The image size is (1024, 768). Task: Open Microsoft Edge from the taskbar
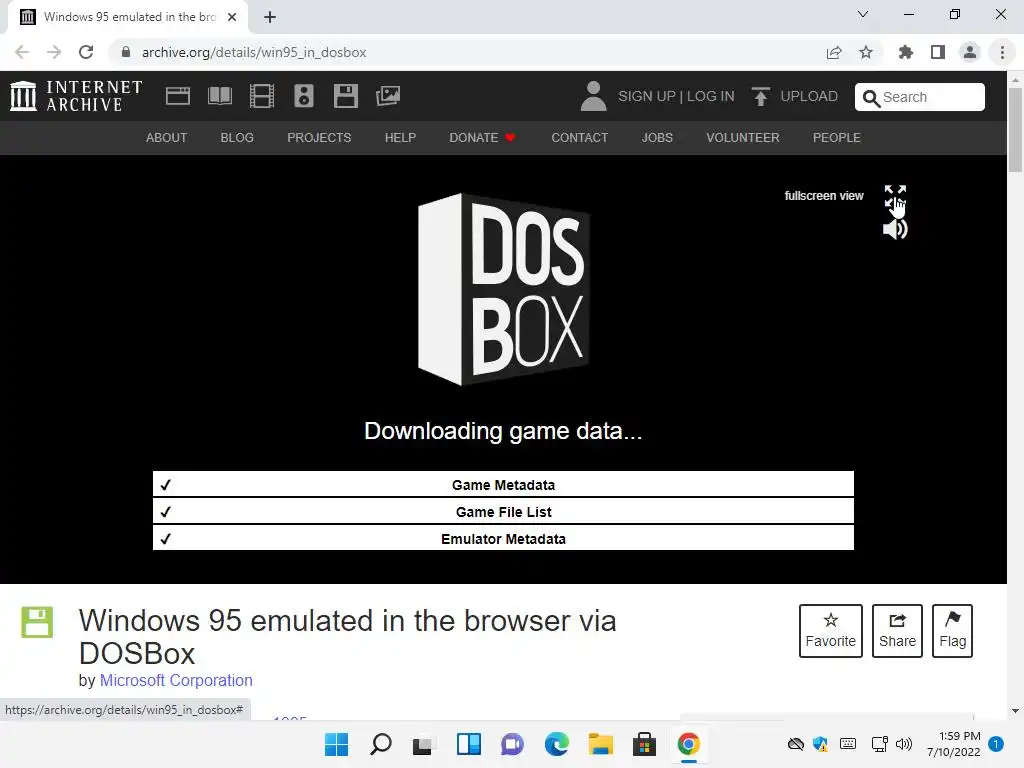pyautogui.click(x=556, y=744)
